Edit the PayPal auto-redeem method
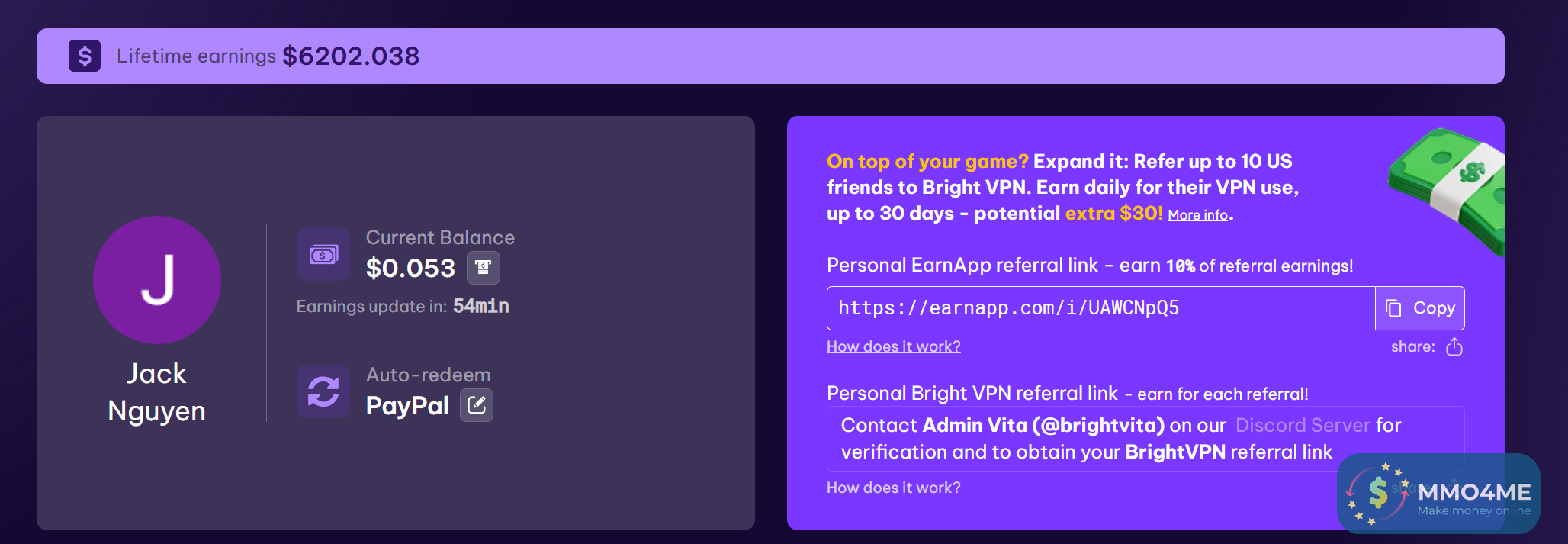This screenshot has width=1568, height=544. (477, 405)
